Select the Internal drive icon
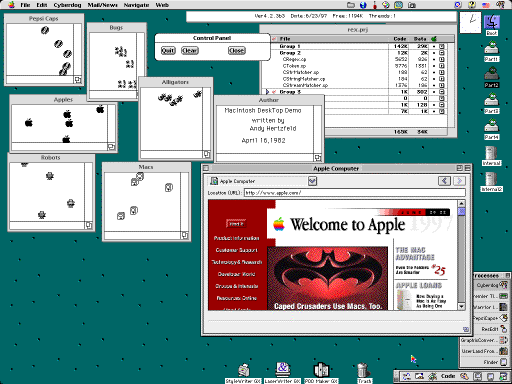The width and height of the screenshot is (512, 384). pos(491,154)
